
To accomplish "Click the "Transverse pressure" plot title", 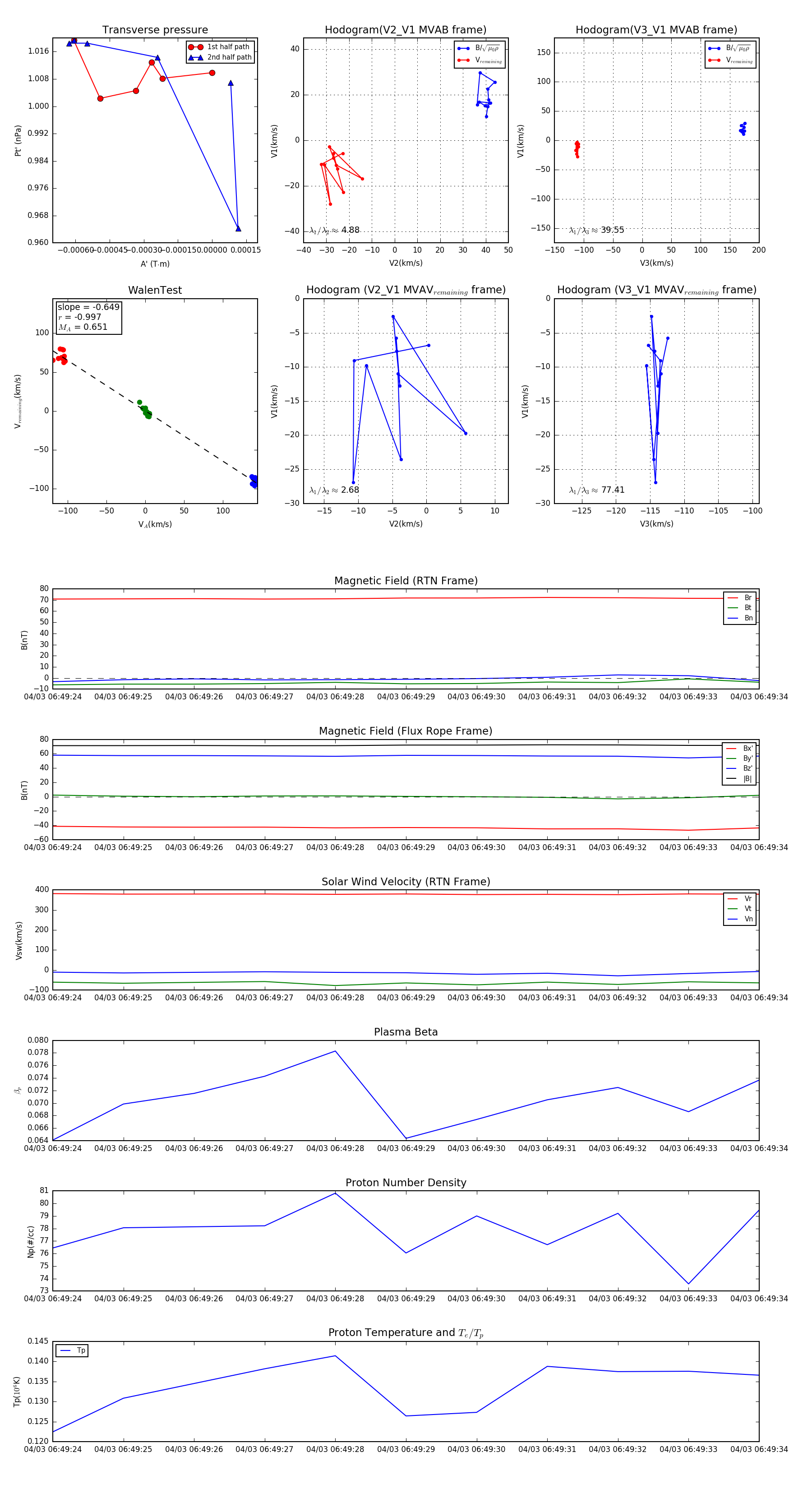I will [155, 30].
